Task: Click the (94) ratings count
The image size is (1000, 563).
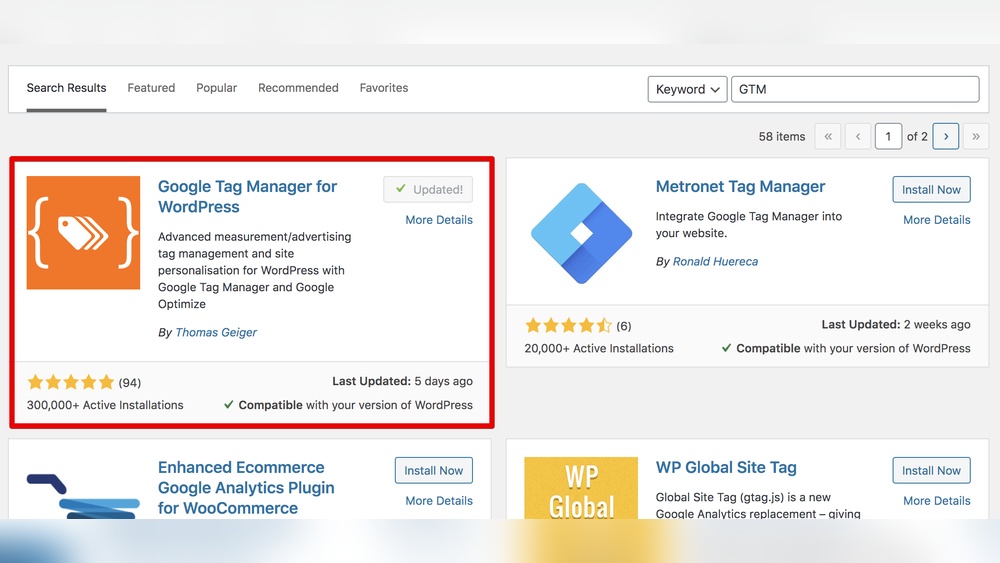Action: tap(129, 383)
